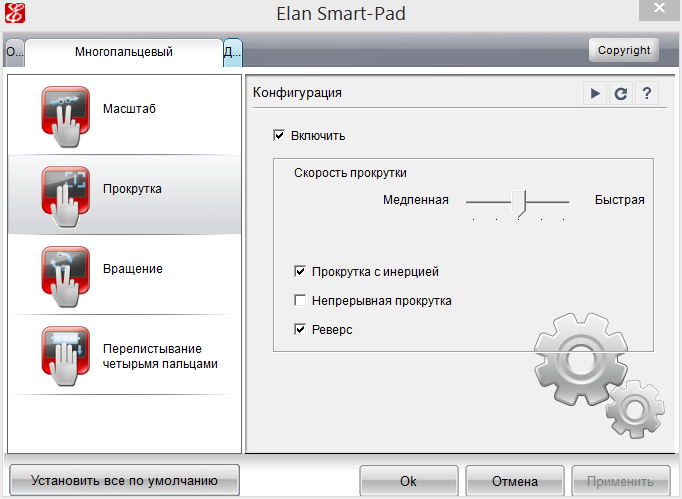Screen dimensions: 682x499
Task: Close the Elan Smart-Pad window
Action: pyautogui.click(x=659, y=9)
